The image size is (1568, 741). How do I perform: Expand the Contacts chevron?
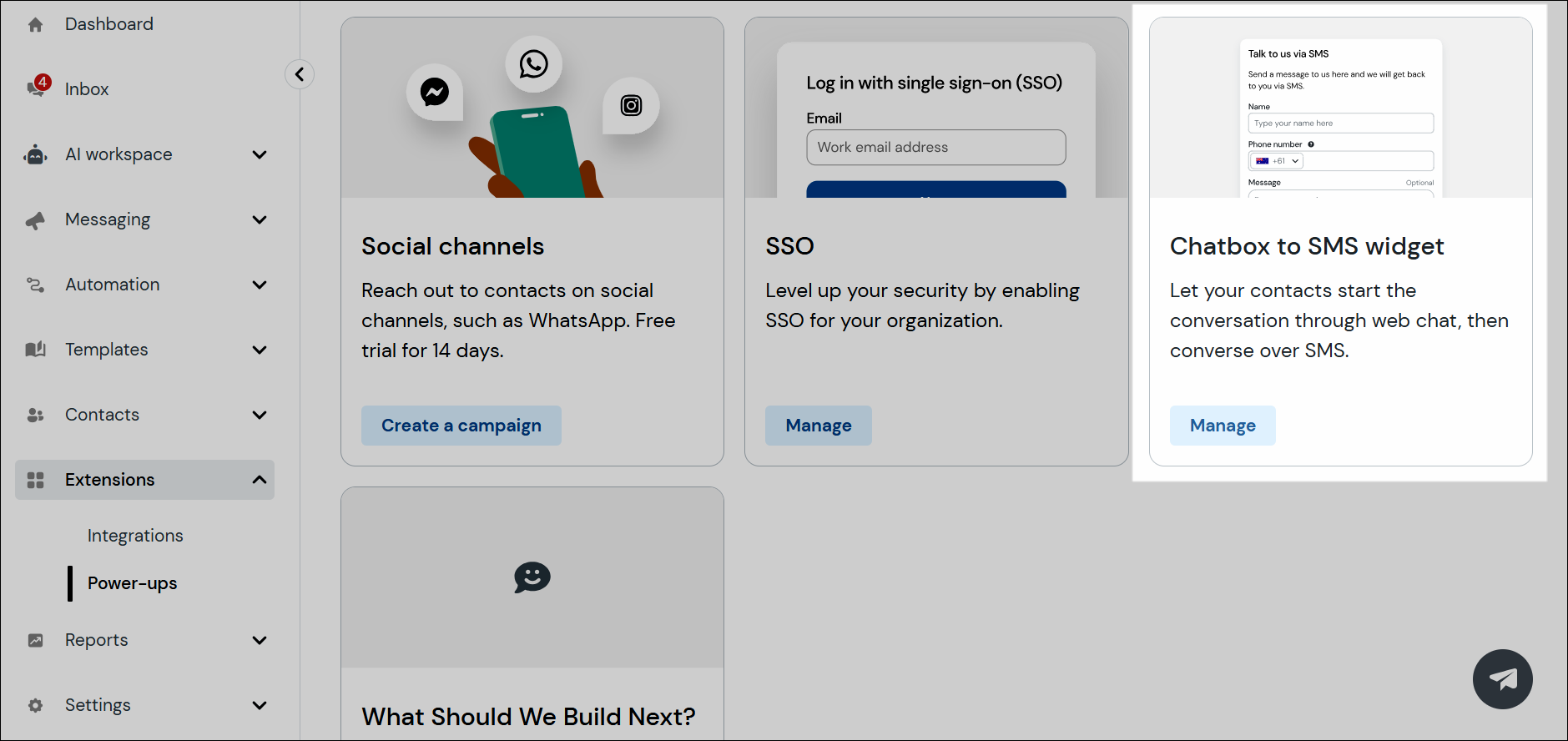pos(260,415)
